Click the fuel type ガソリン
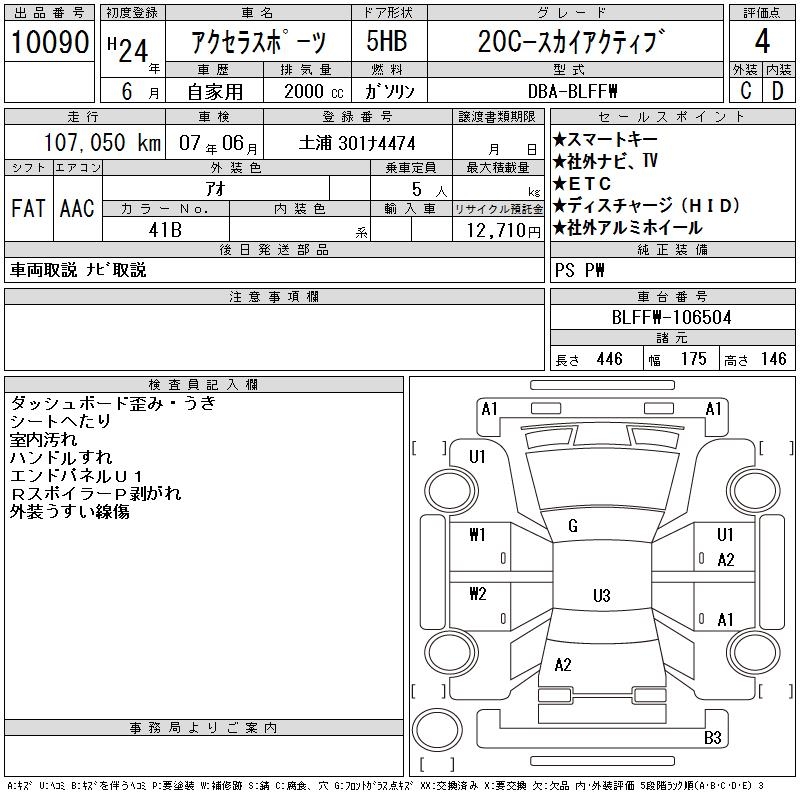Image resolution: width=800 pixels, height=800 pixels. click(x=389, y=92)
